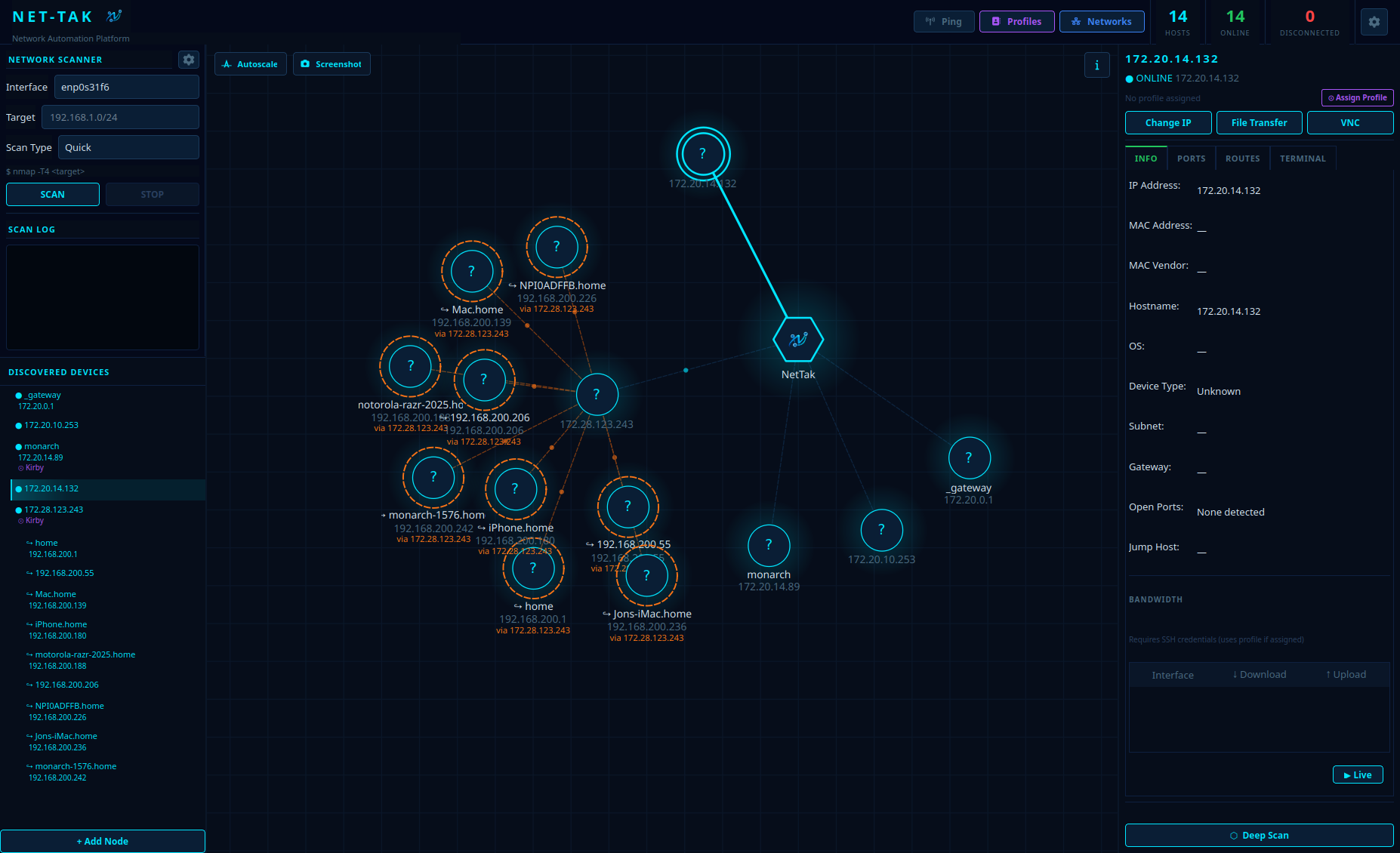Open the application settings gear
Viewport: 1400px width, 853px height.
point(1374,22)
